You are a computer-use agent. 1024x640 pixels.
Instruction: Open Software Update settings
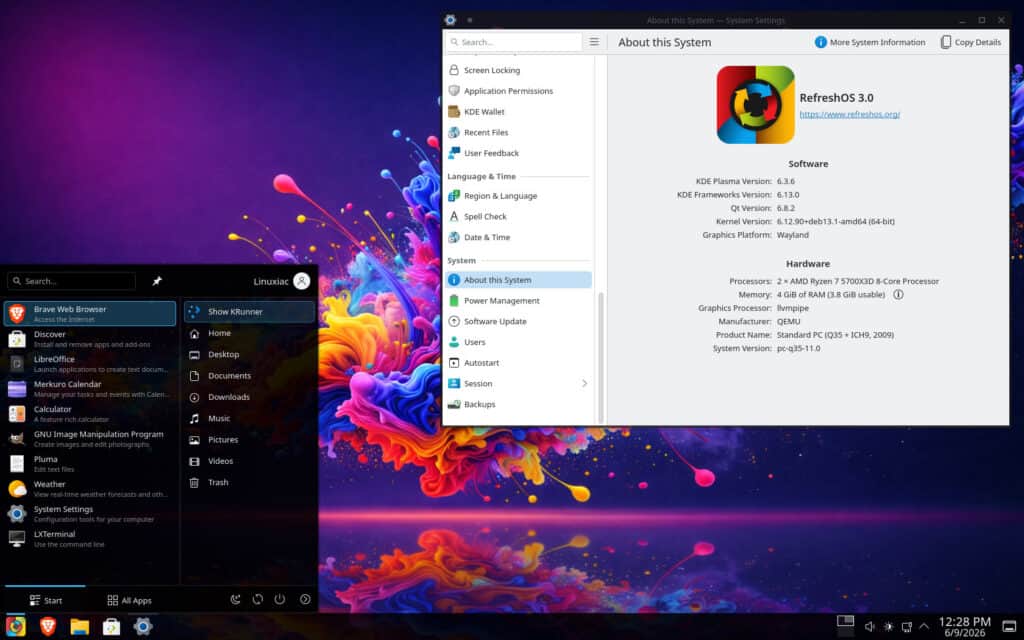[x=519, y=321]
